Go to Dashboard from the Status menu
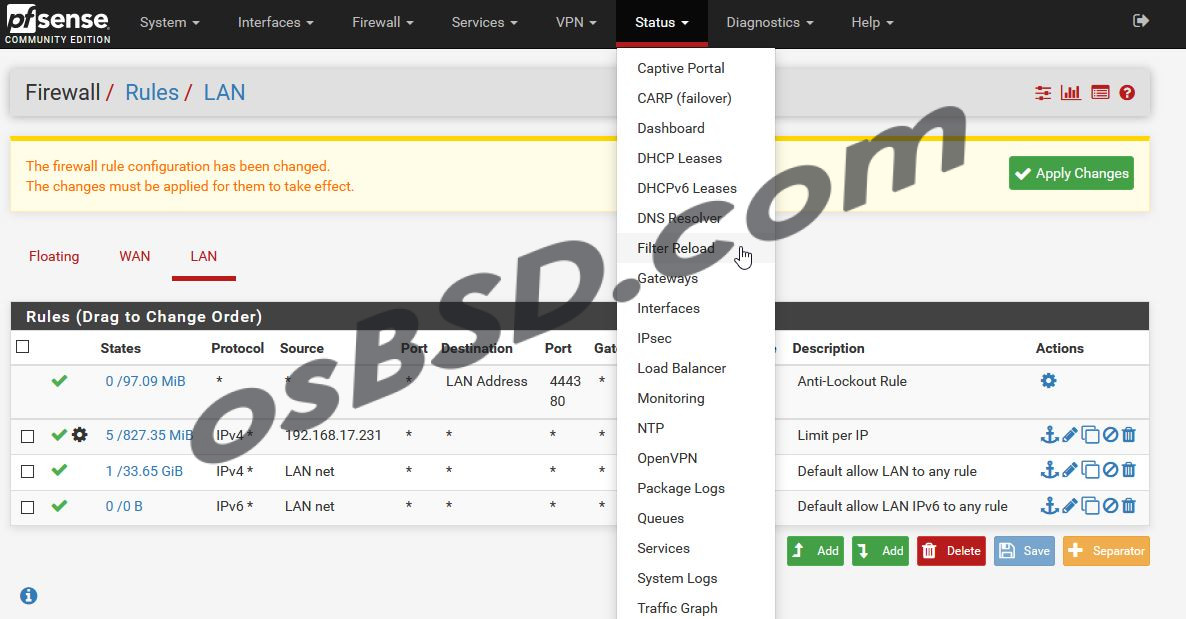1186x619 pixels. [671, 129]
